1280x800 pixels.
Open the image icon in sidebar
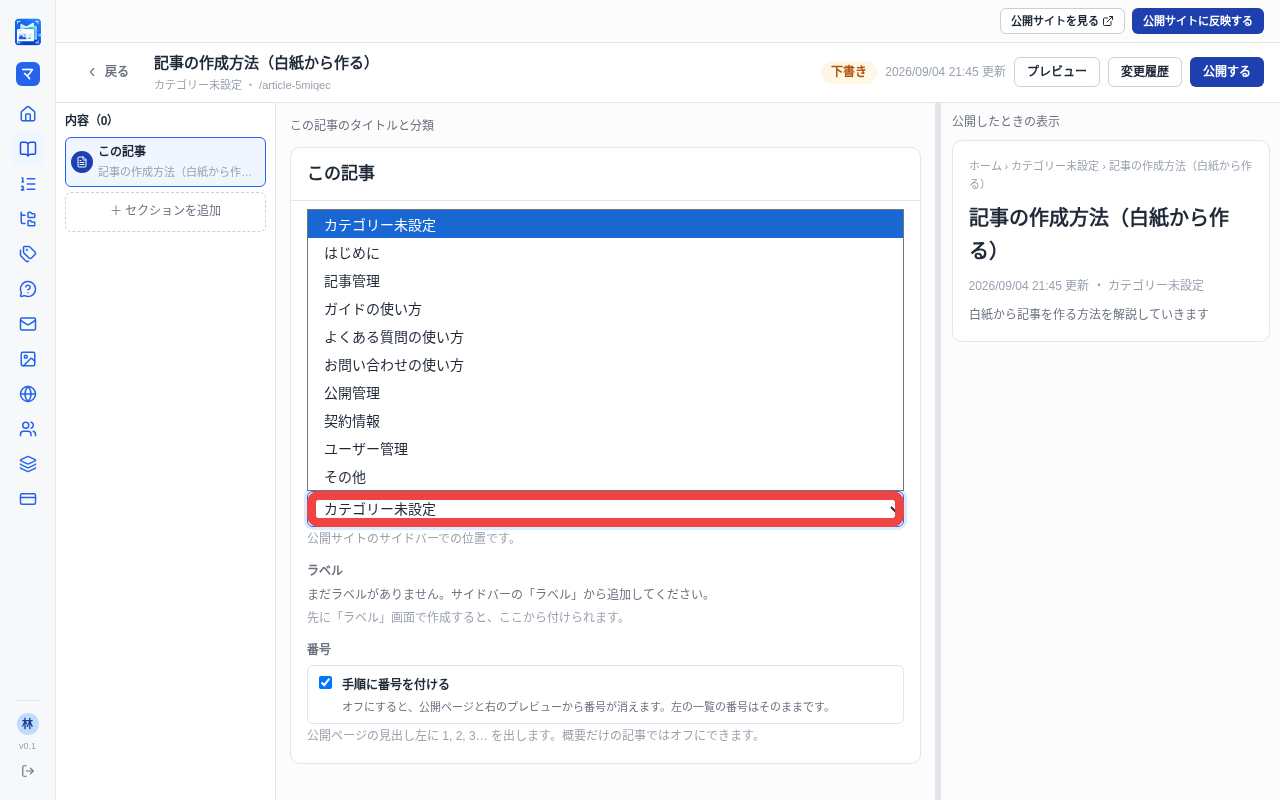(28, 359)
